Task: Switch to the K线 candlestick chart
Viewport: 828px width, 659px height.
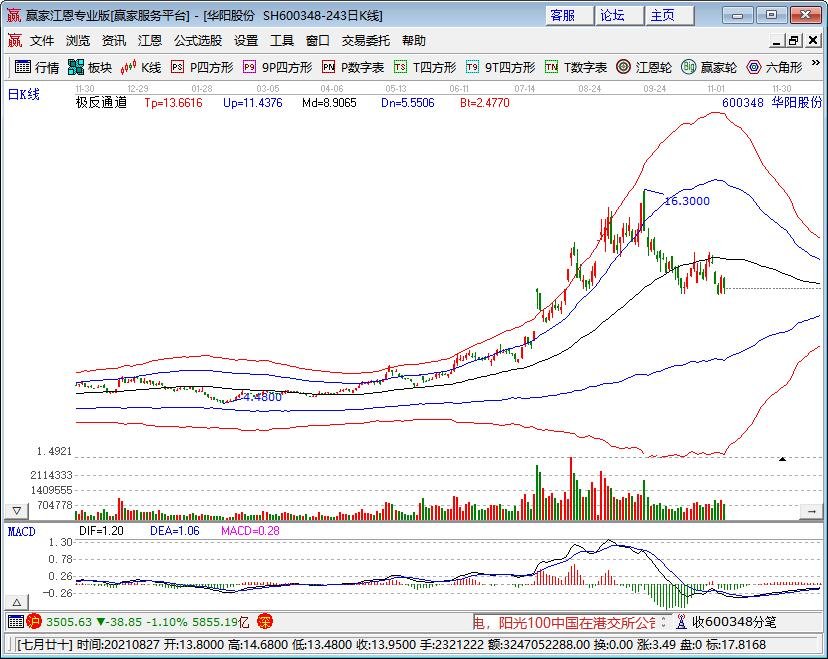Action: pyautogui.click(x=141, y=67)
